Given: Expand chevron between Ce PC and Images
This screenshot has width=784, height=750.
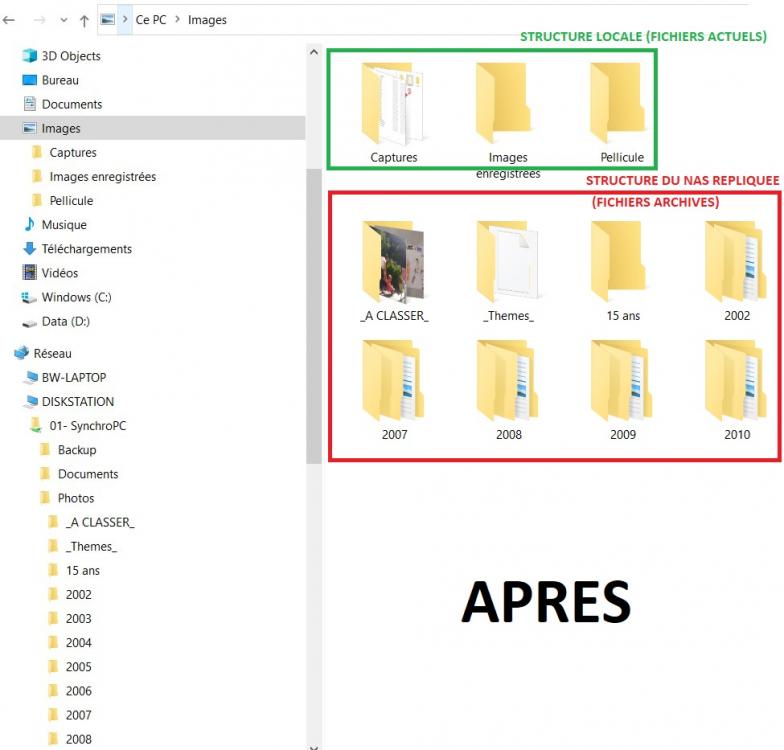Looking at the screenshot, I should point(177,20).
